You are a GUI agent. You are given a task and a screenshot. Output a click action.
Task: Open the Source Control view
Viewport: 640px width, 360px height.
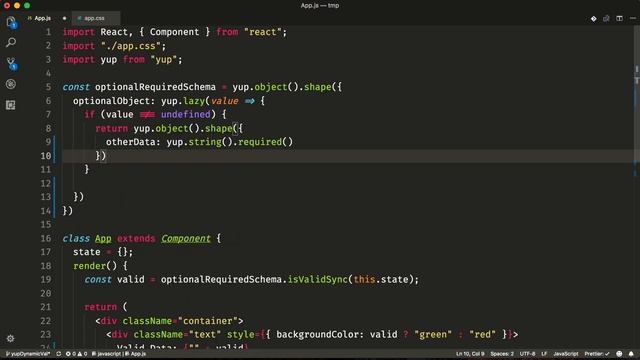(x=11, y=63)
